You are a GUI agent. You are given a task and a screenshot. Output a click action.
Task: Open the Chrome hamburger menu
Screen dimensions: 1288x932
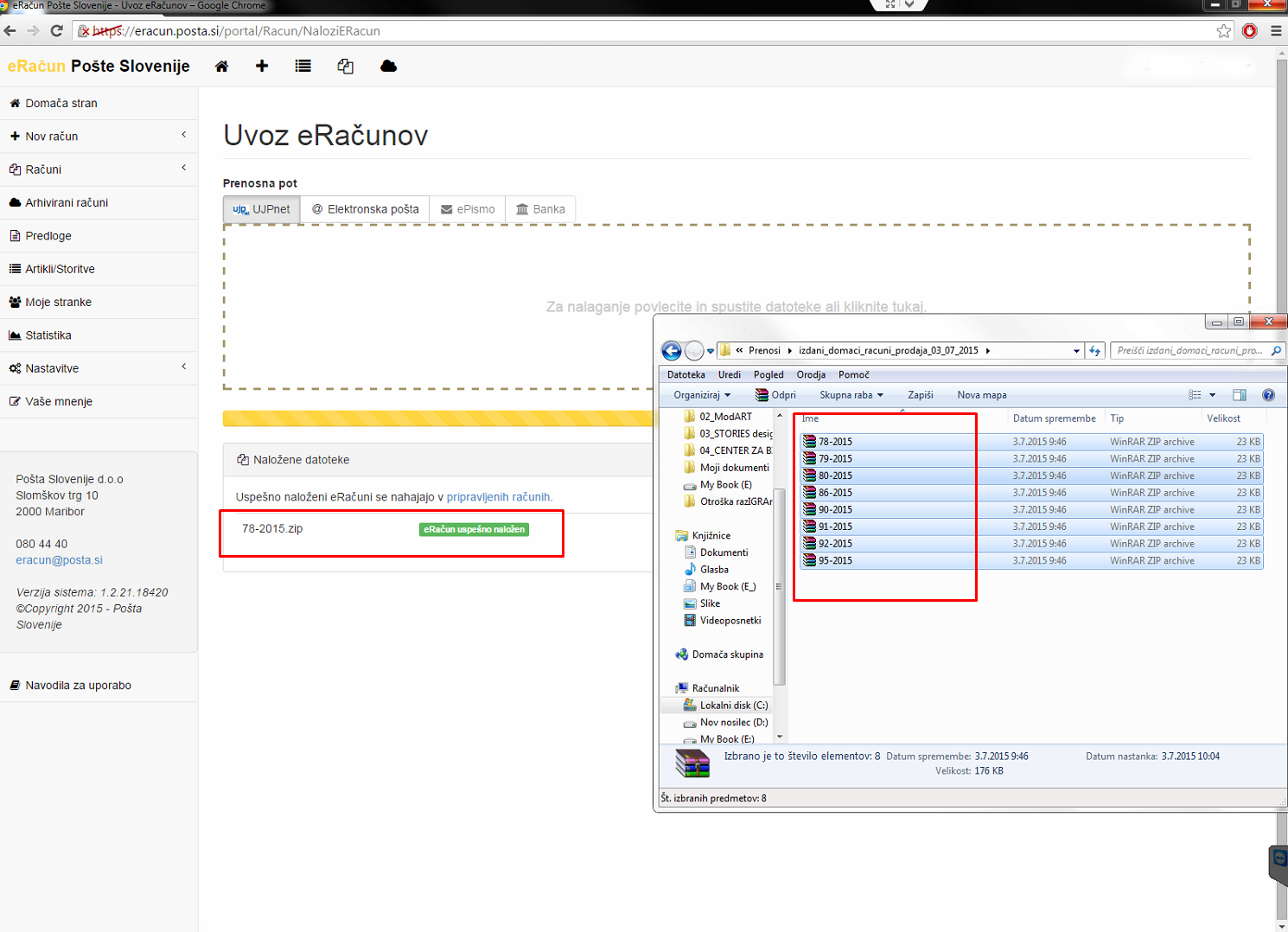(1276, 31)
